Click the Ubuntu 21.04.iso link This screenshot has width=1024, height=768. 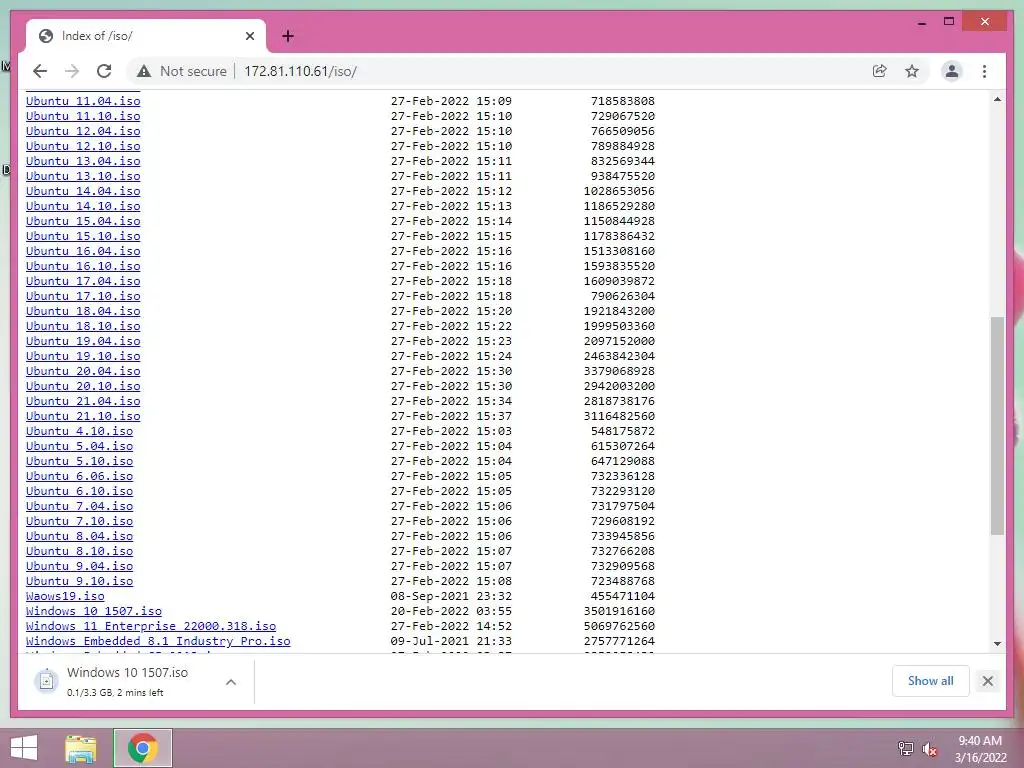point(83,402)
